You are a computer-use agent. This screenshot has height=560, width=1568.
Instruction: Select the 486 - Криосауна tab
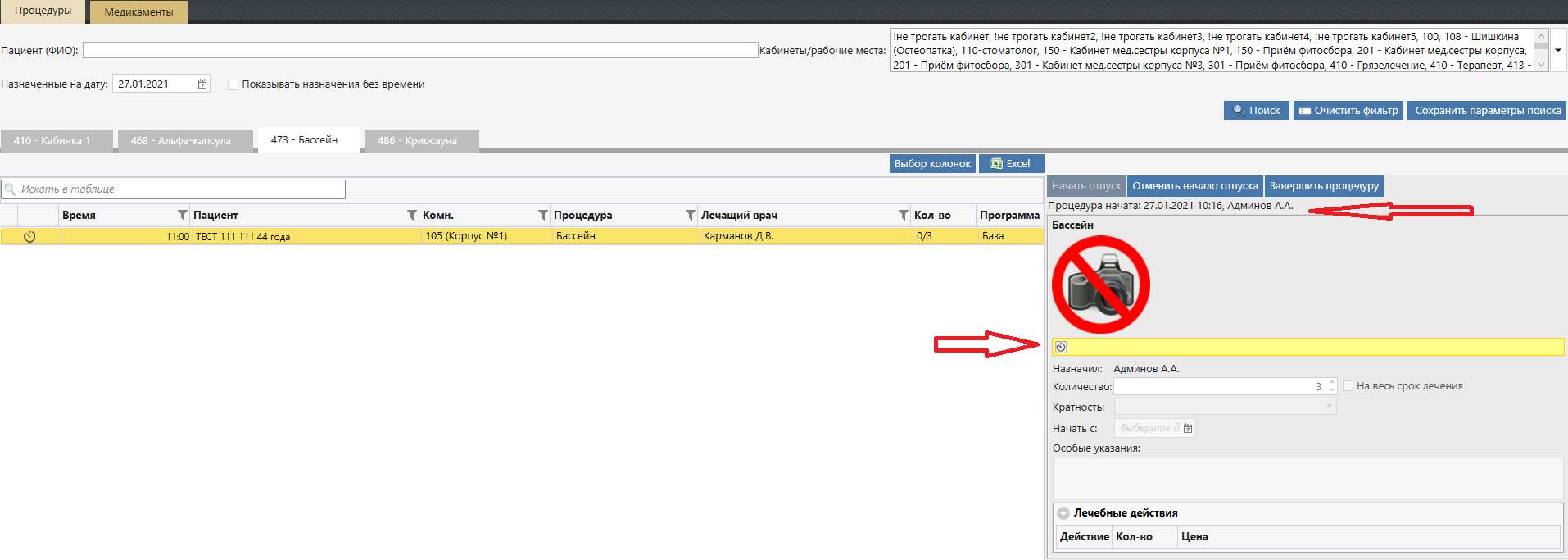coord(417,141)
